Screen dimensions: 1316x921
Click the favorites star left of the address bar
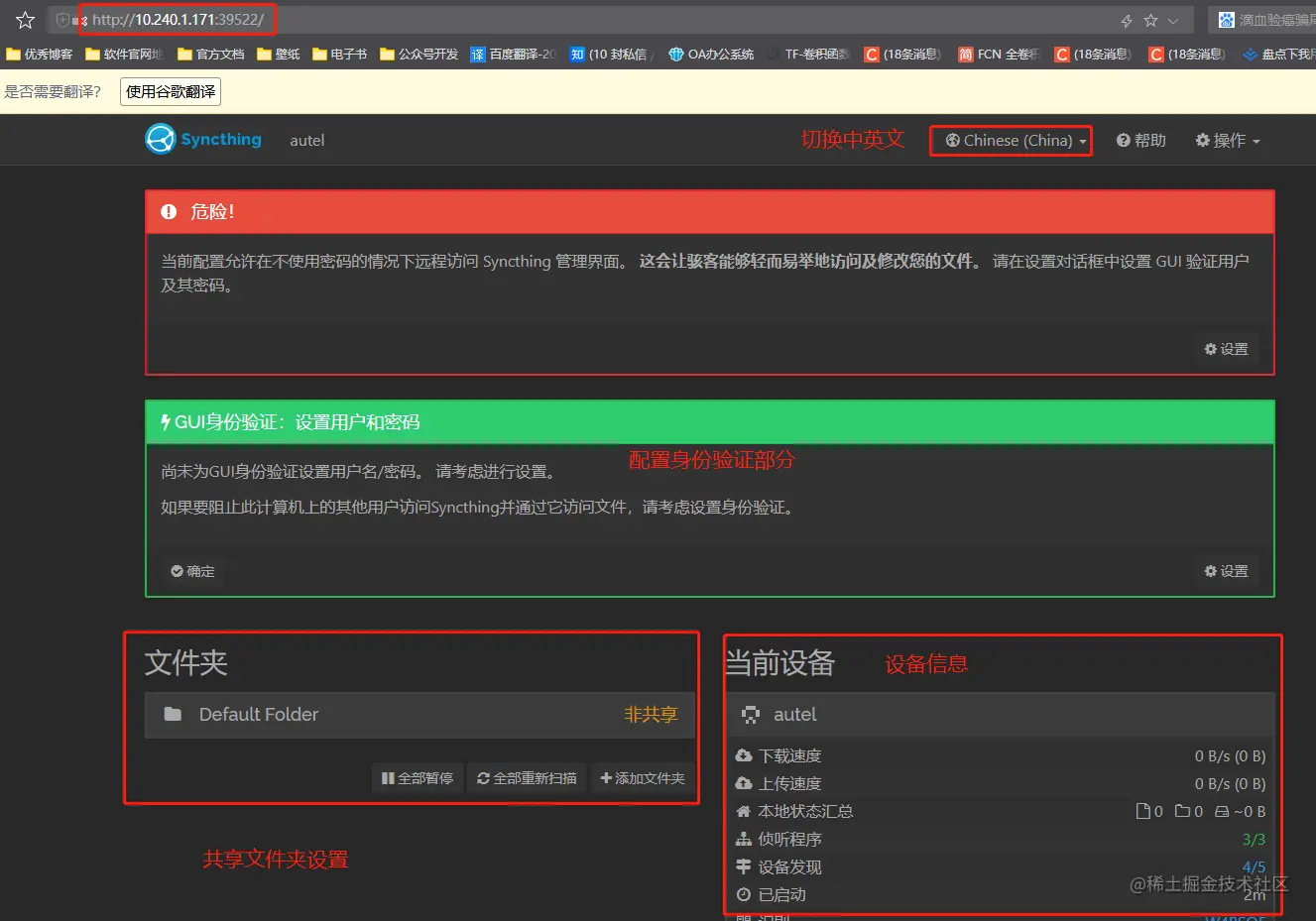pyautogui.click(x=26, y=20)
